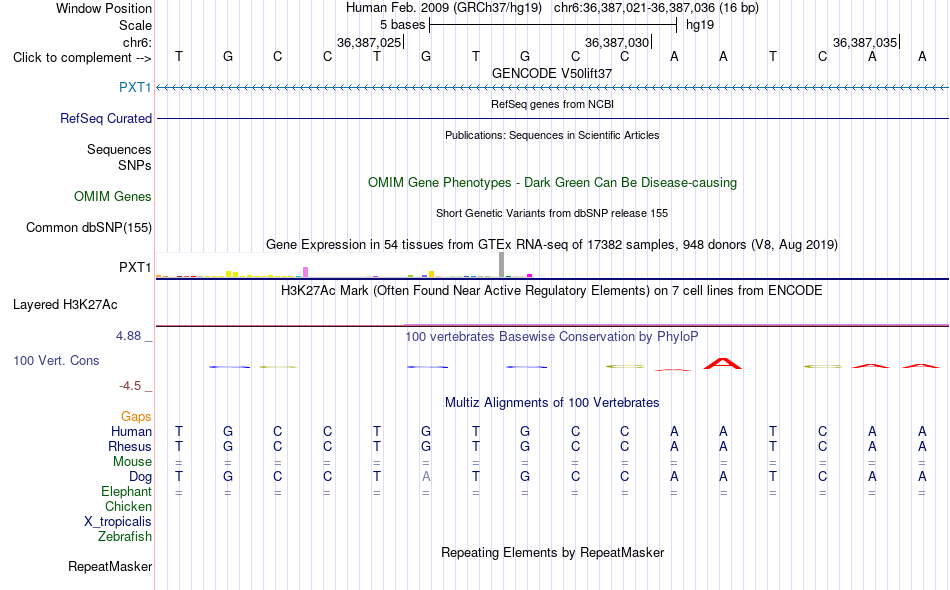
Task: Click the '100 Vert. Cons' track label
Action: (x=56, y=360)
